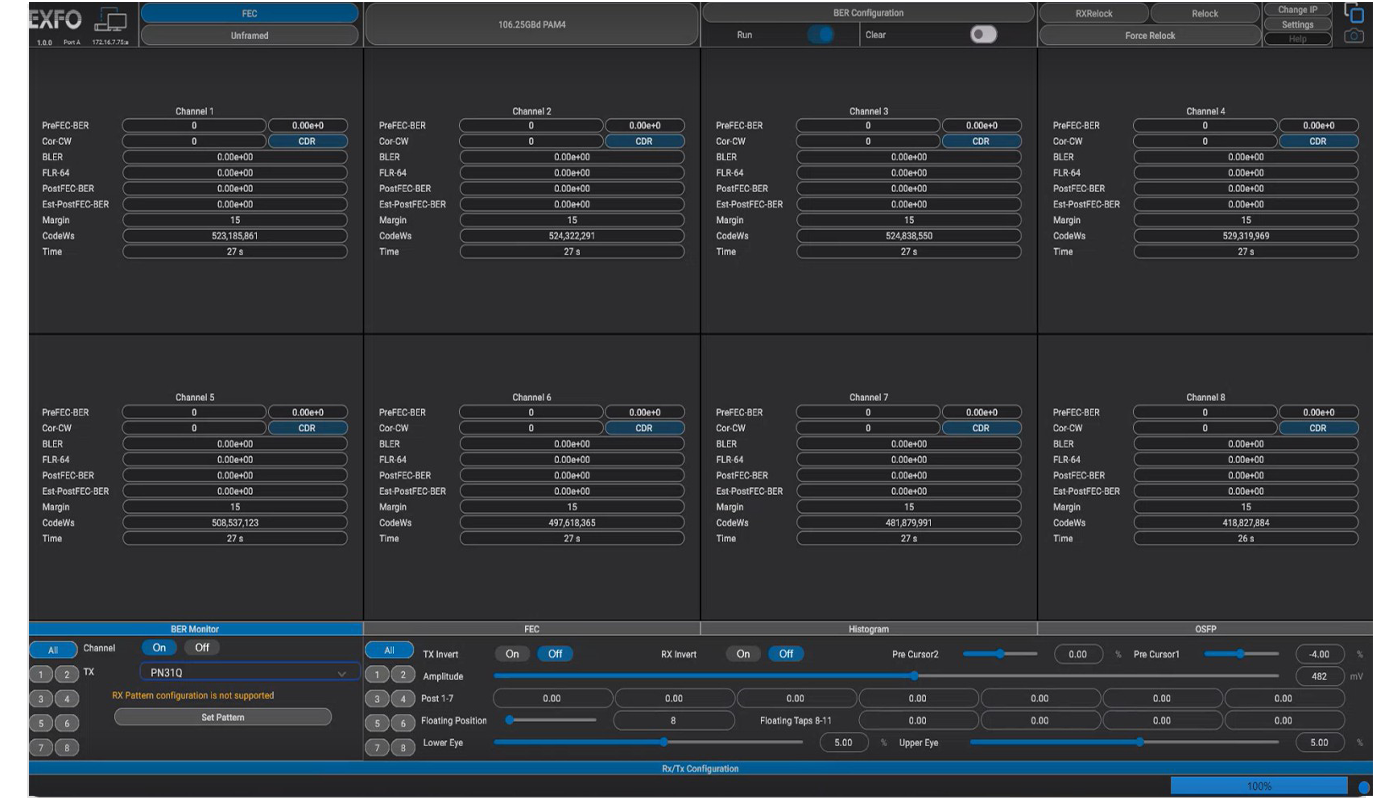
Task: Click the Set Pattern button
Action: (x=223, y=716)
